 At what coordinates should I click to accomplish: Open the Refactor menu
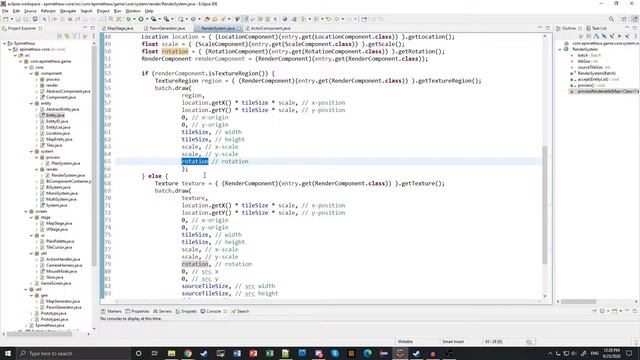(48, 11)
